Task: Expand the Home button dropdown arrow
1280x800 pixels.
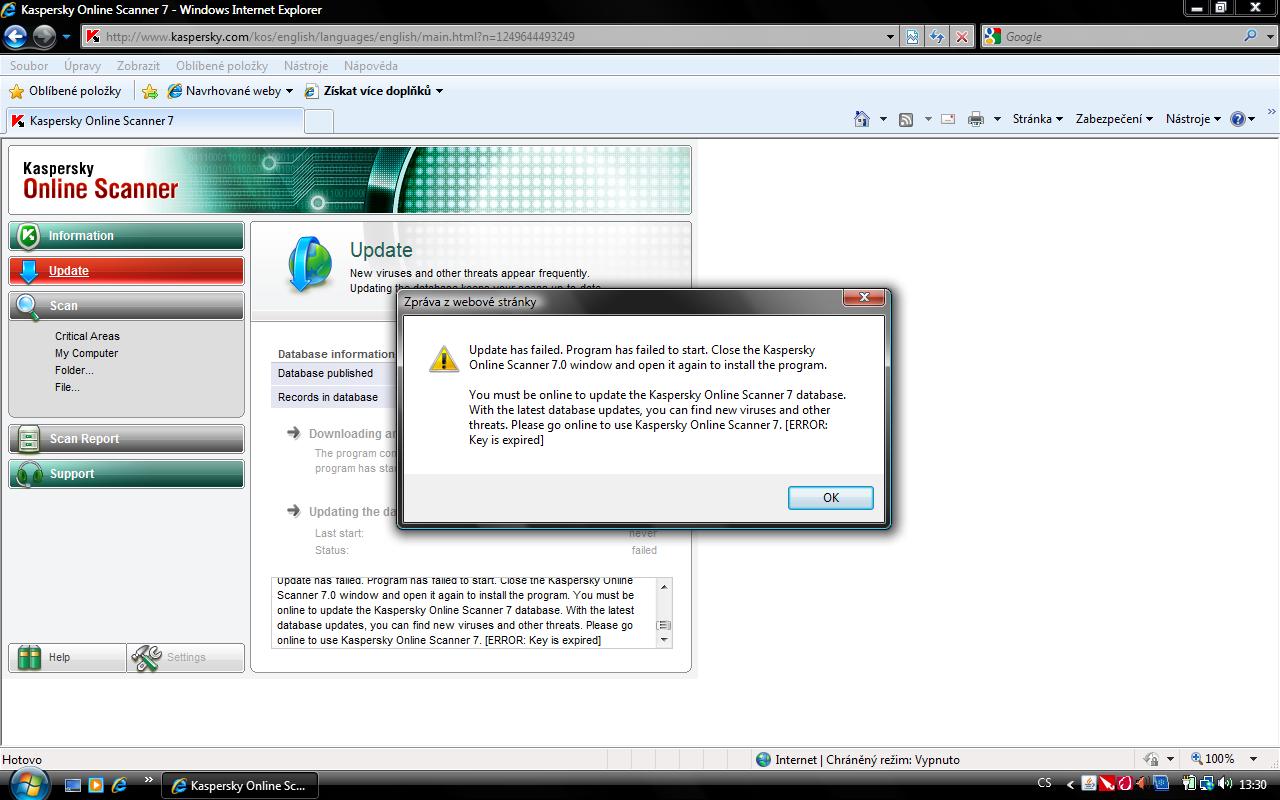Action: tap(883, 119)
